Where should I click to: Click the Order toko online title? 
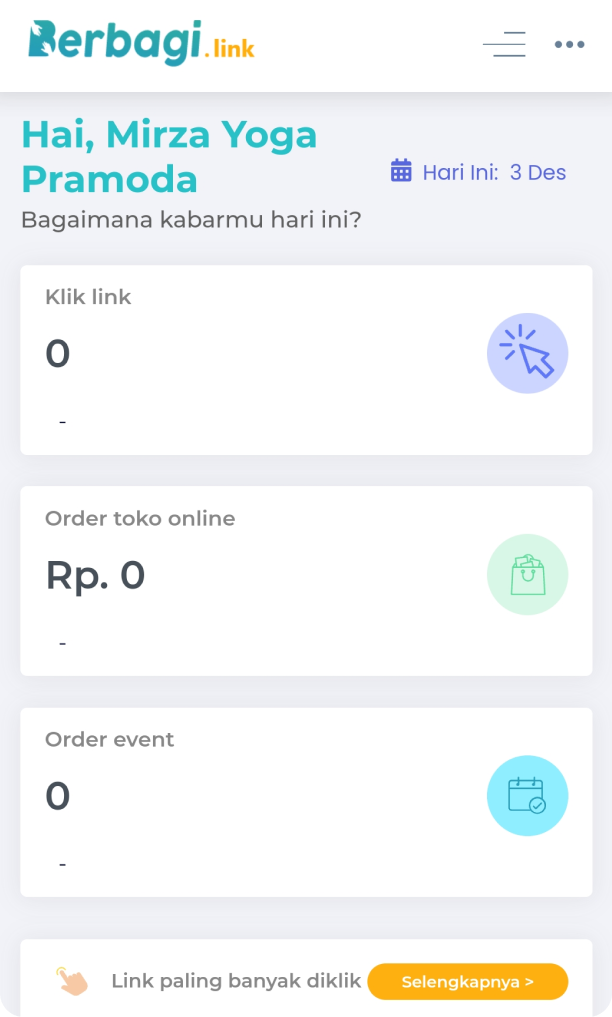(x=140, y=518)
